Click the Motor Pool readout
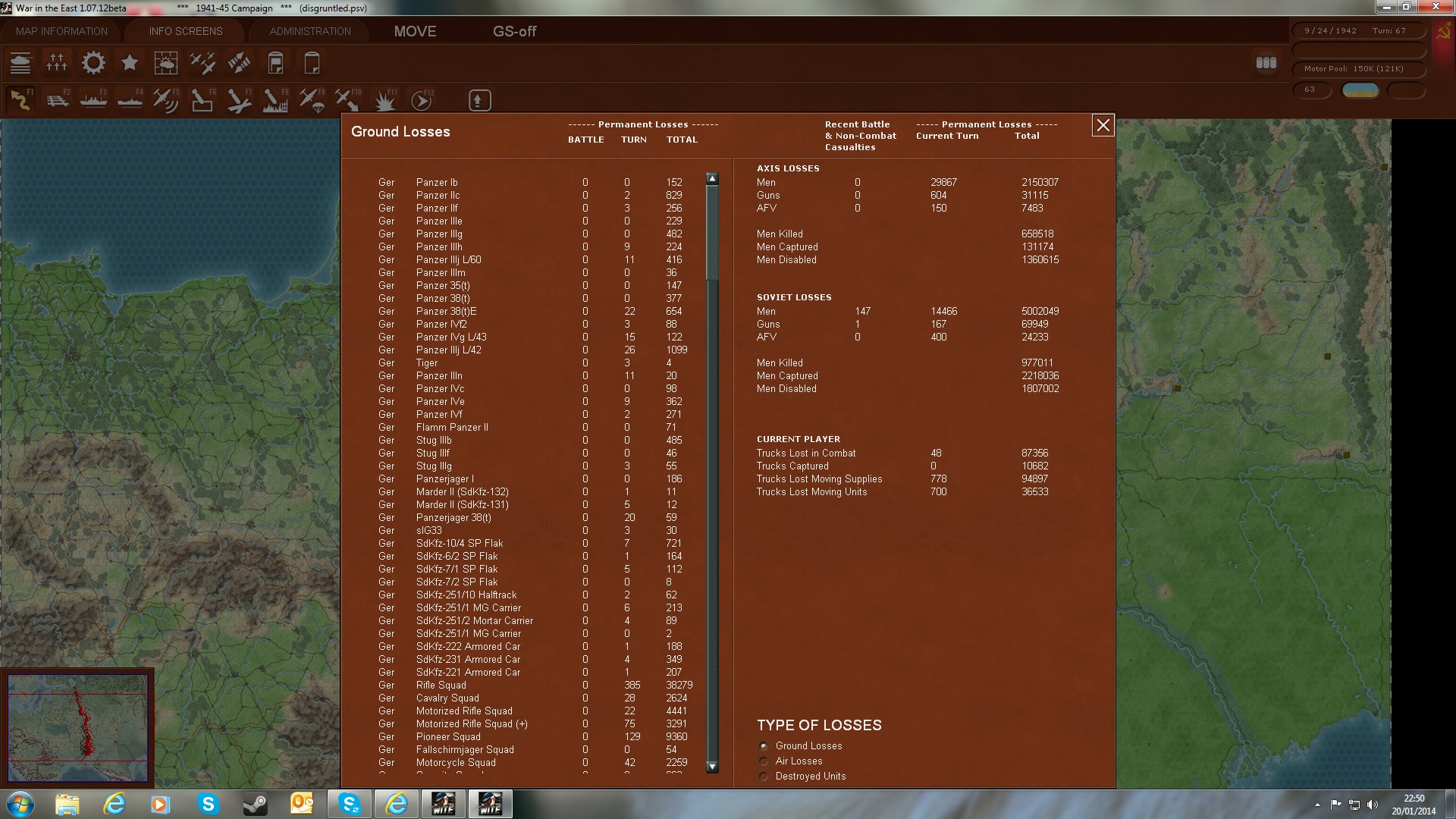The height and width of the screenshot is (819, 1456). point(1357,69)
